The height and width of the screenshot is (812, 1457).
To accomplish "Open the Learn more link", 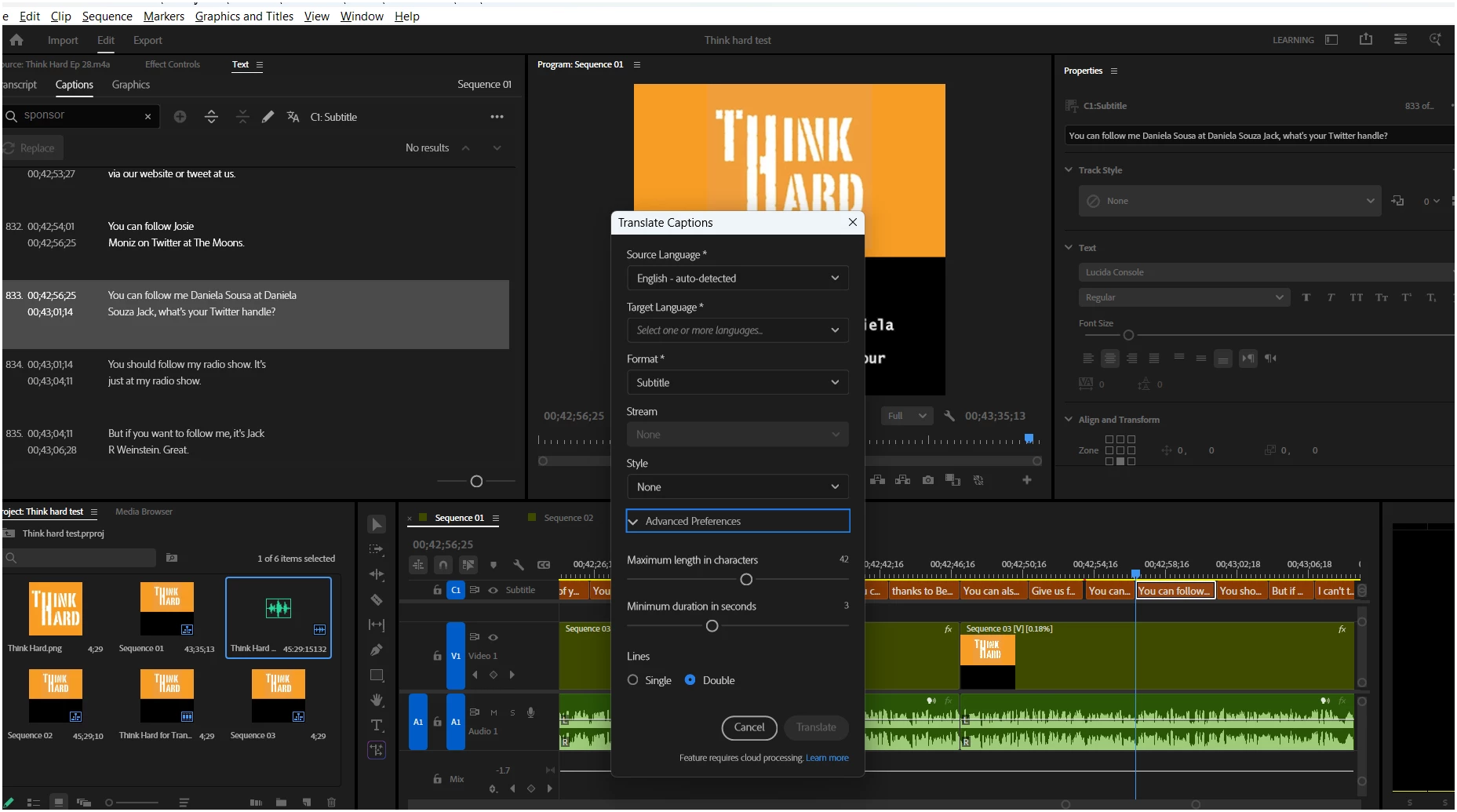I will 827,758.
